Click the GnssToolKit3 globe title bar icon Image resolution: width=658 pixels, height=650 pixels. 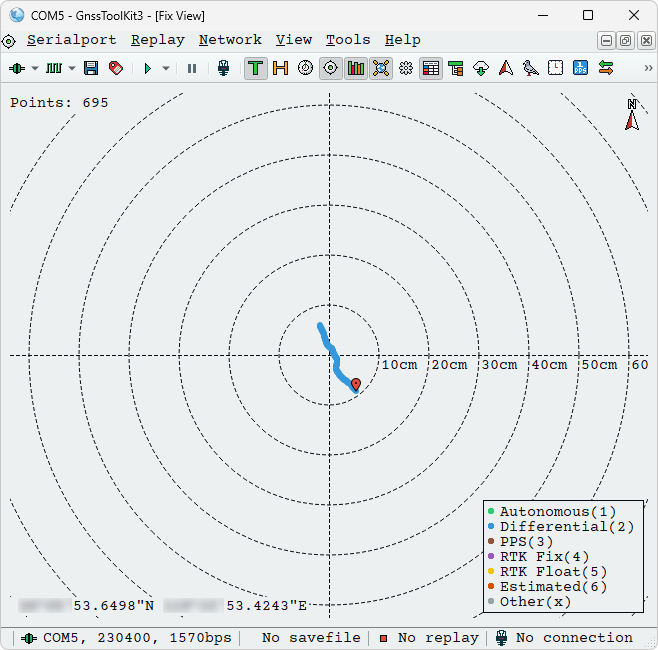point(17,15)
